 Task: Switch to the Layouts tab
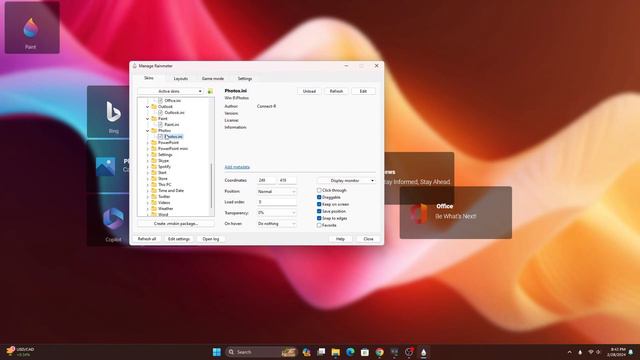pyautogui.click(x=181, y=78)
